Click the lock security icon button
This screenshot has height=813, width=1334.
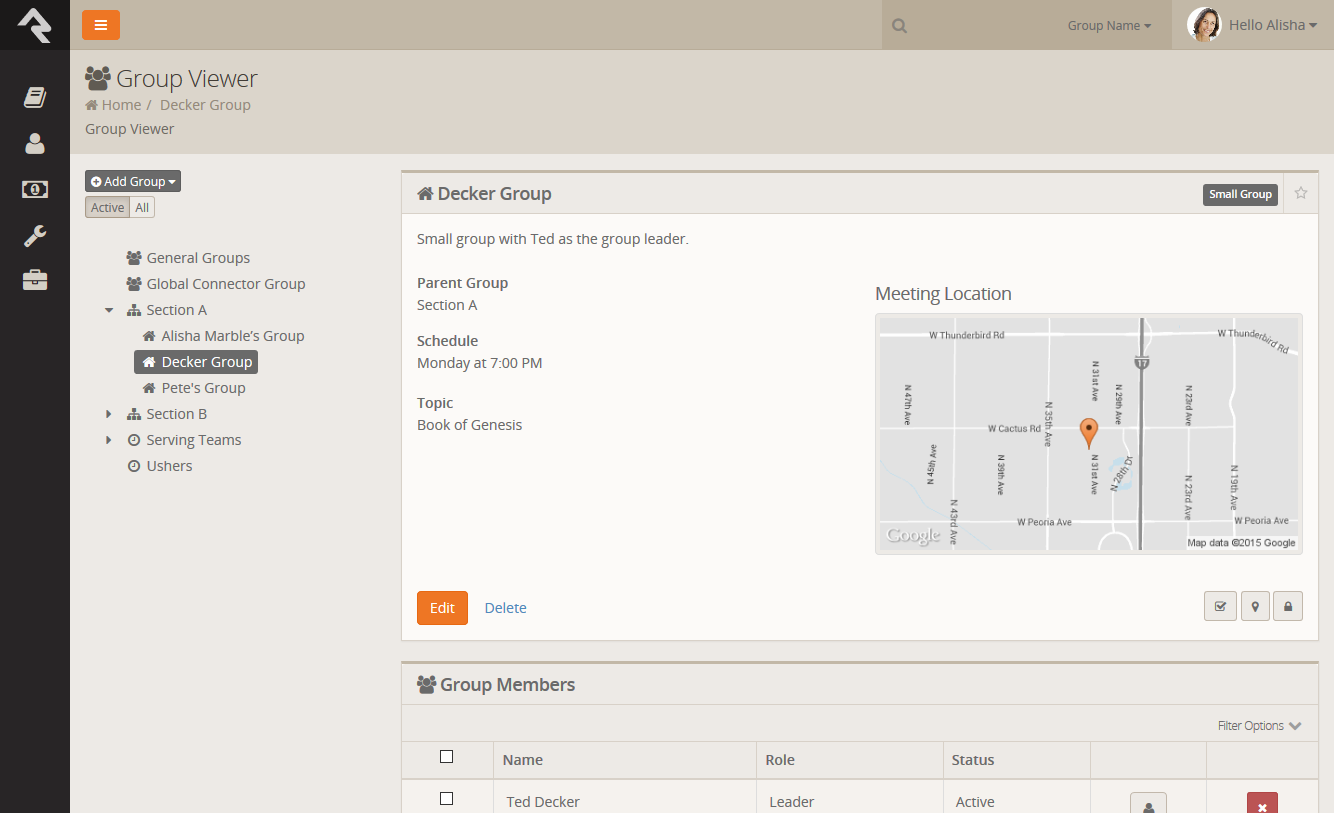[x=1287, y=606]
